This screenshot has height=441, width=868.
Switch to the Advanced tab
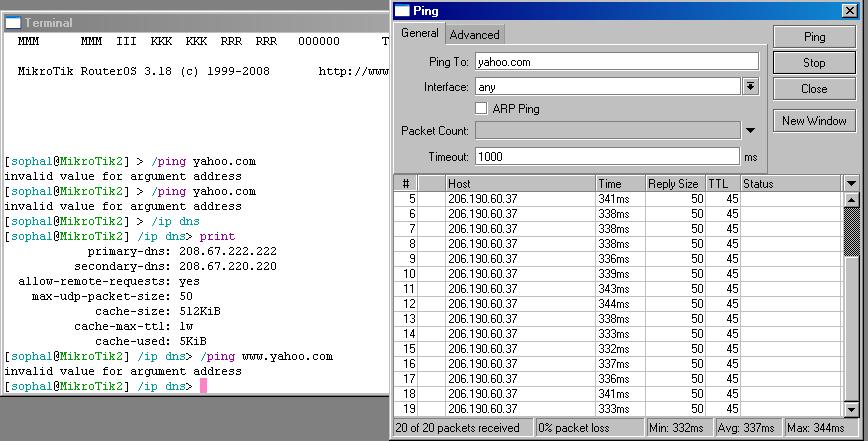[474, 35]
